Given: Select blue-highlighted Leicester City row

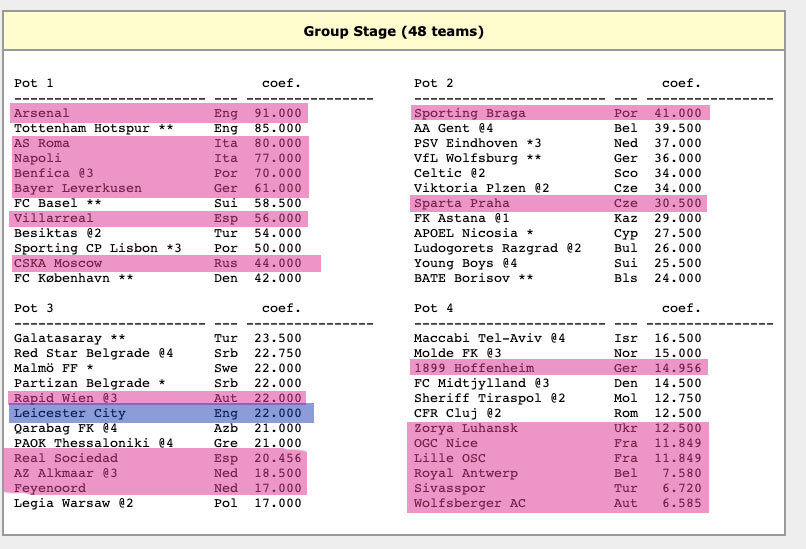Looking at the screenshot, I should [x=161, y=413].
